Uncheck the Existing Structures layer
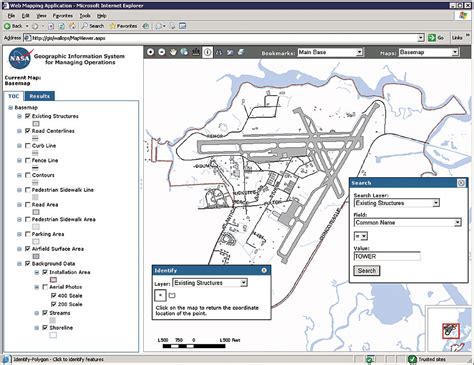The height and width of the screenshot is (365, 474). 28,116
